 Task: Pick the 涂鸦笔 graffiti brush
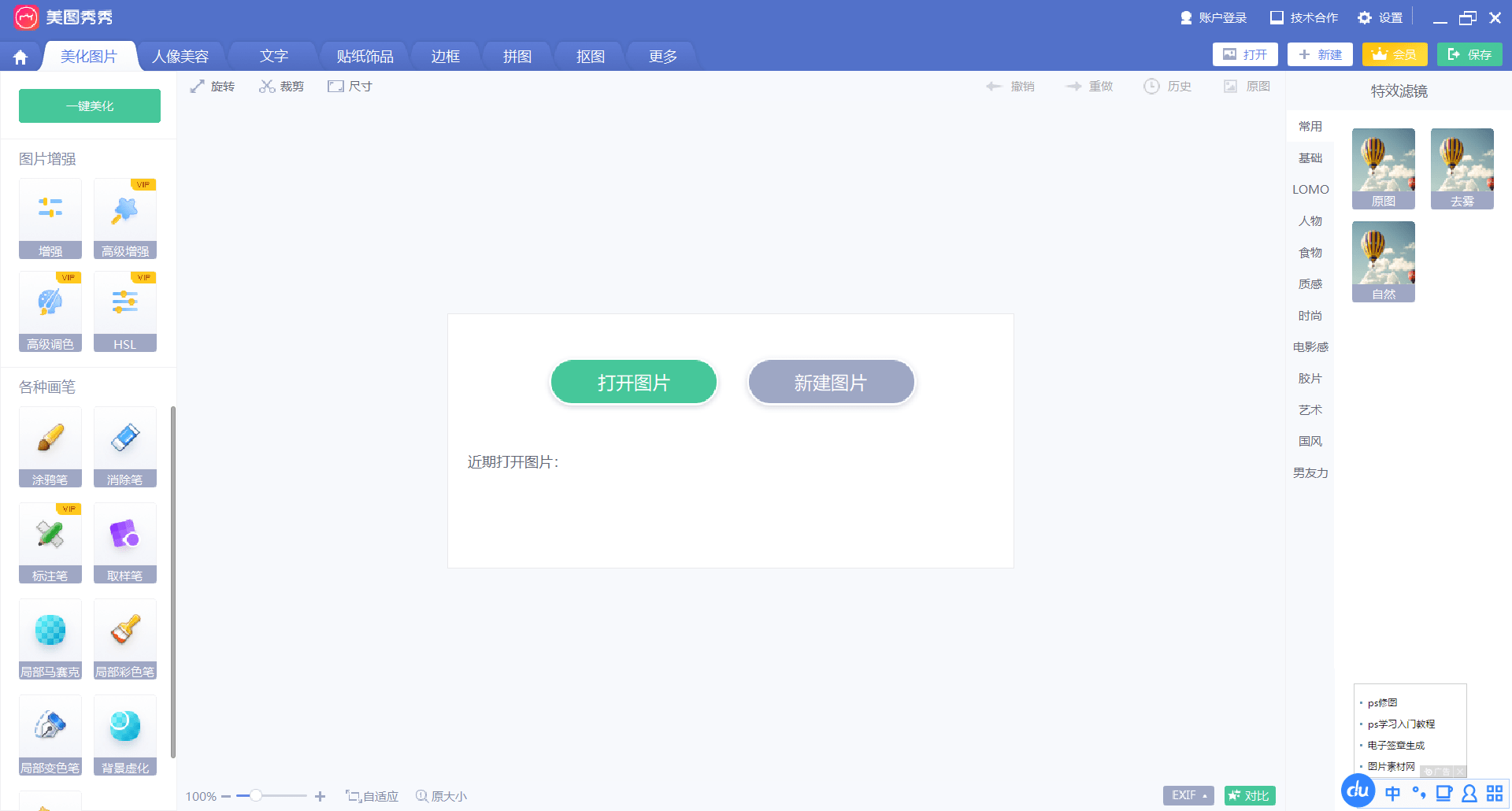click(50, 447)
